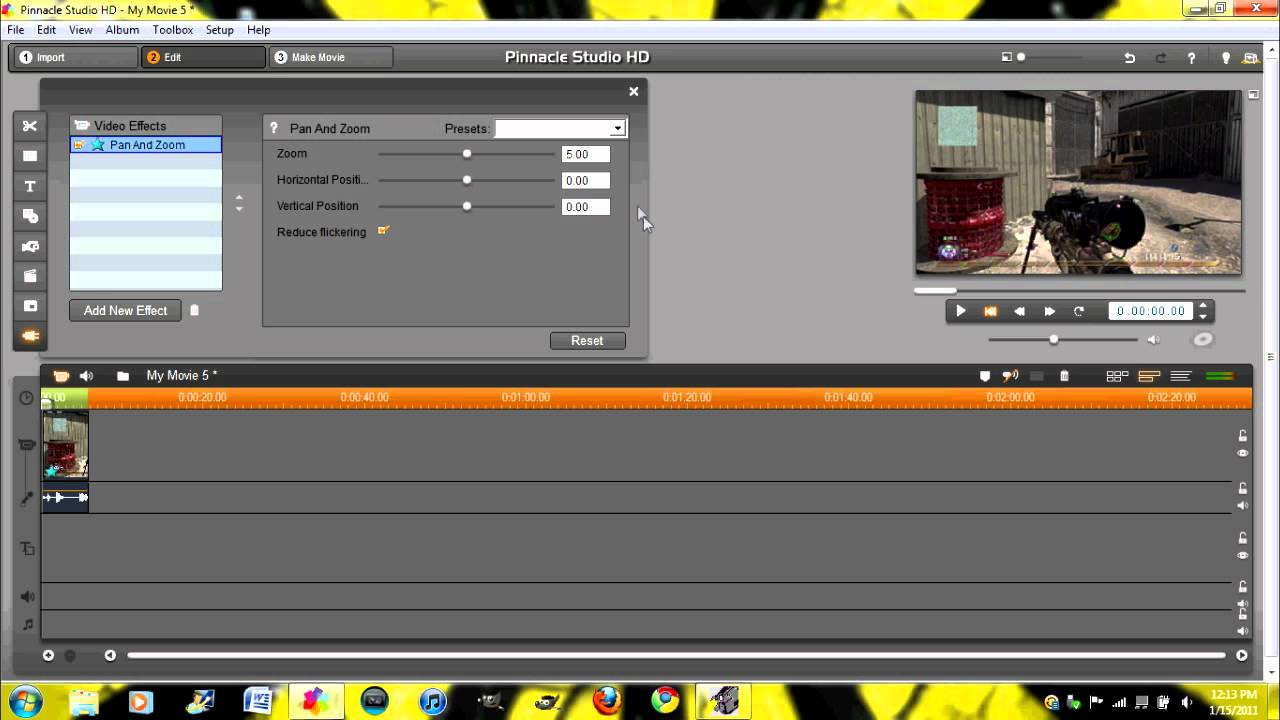The height and width of the screenshot is (720, 1280).
Task: Open the camera frame grab tool
Action: [30, 246]
